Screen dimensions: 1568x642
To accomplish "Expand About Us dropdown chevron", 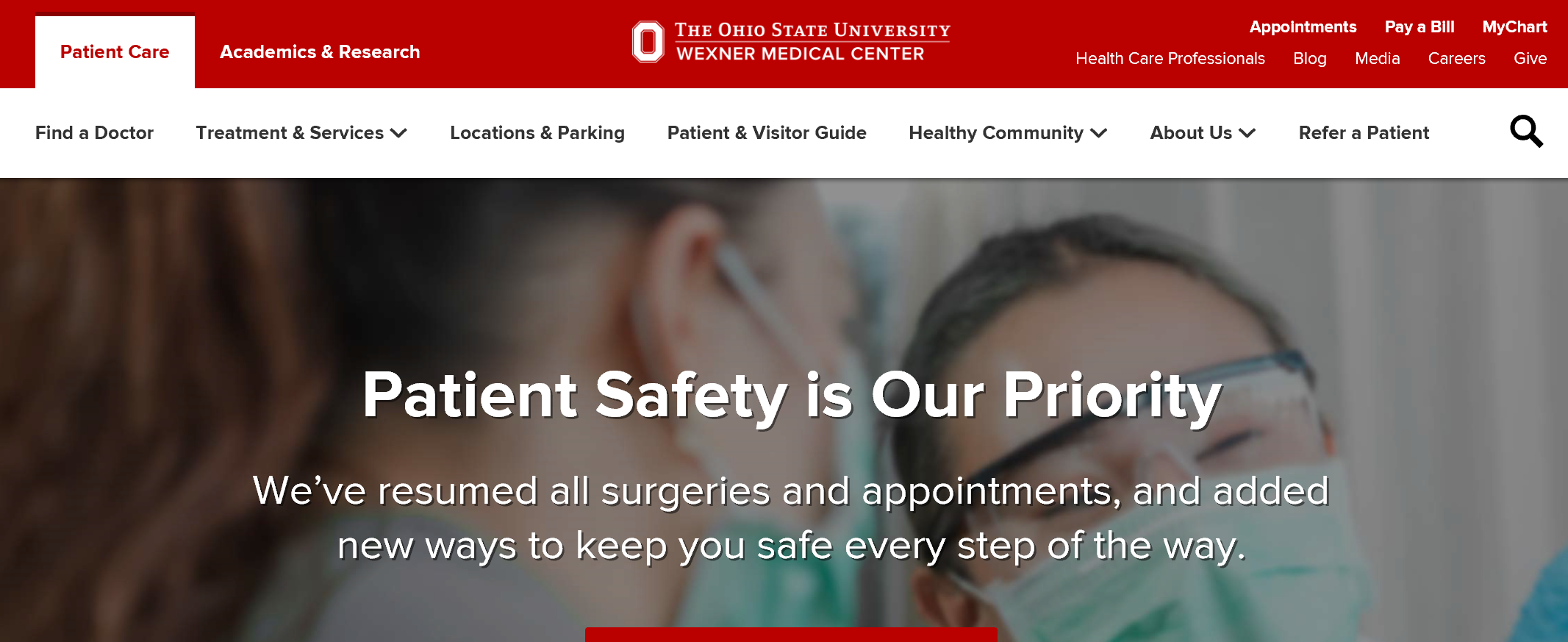I will tap(1247, 133).
